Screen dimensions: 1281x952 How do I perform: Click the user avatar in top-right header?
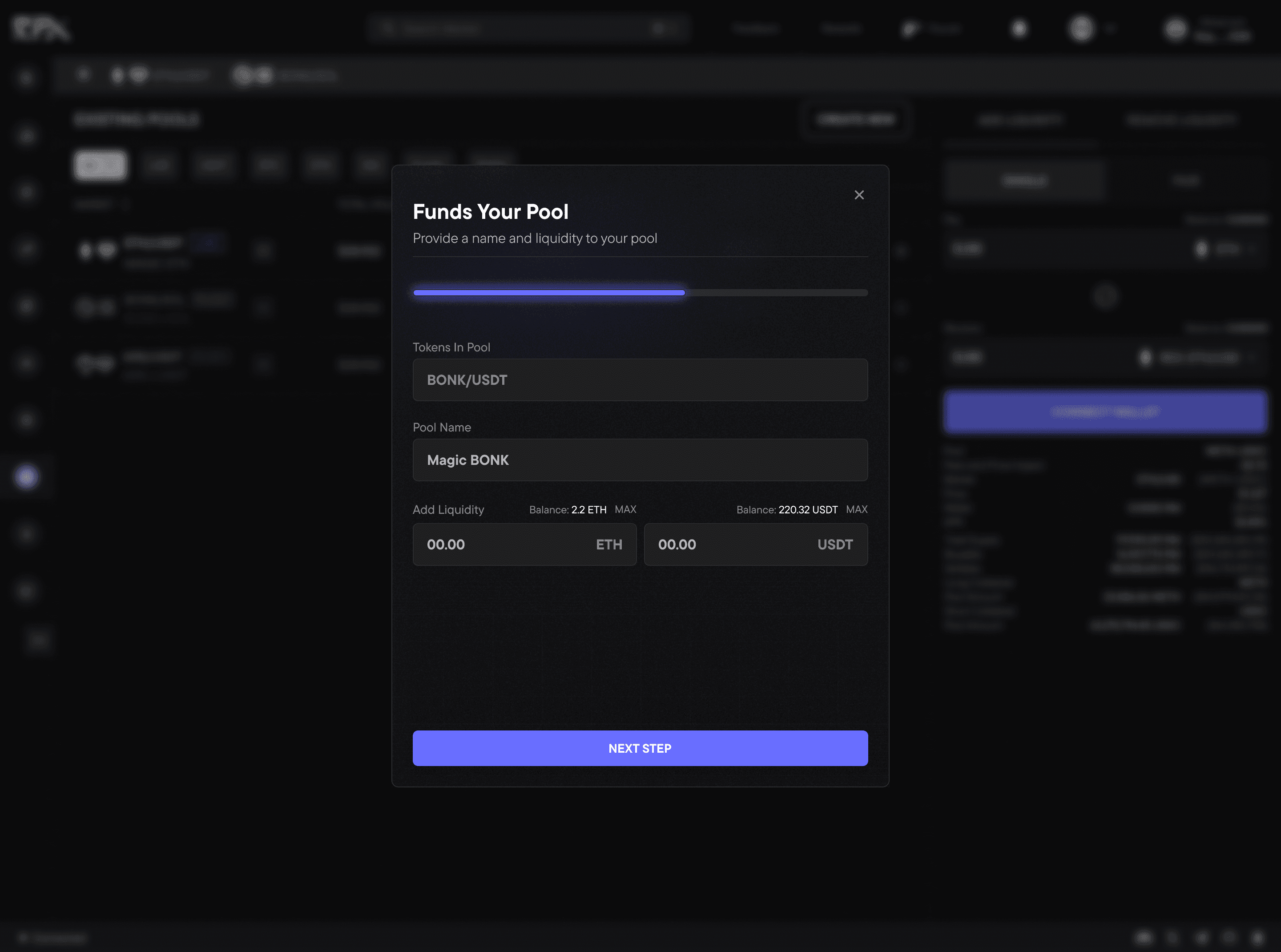[1176, 29]
